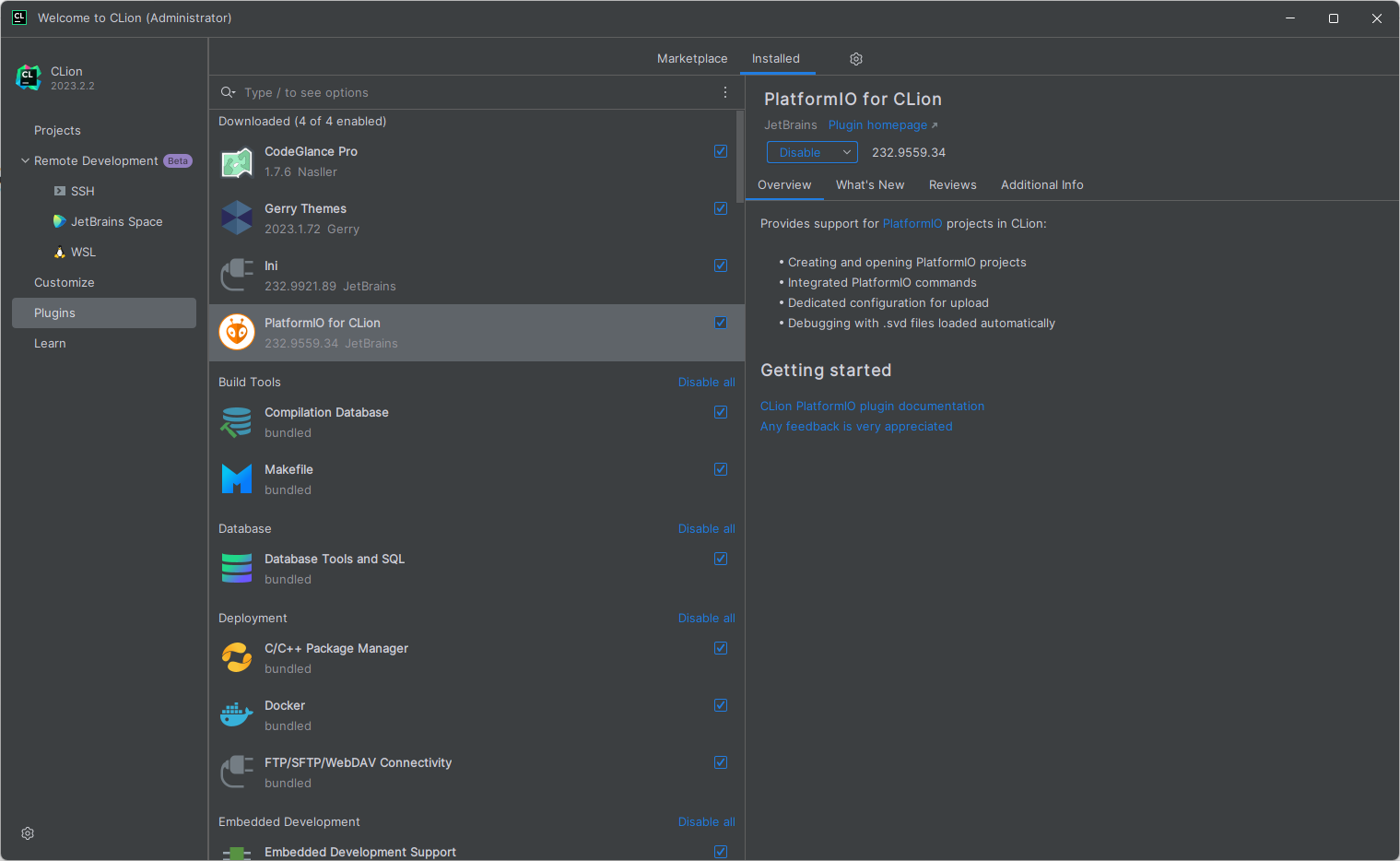Focus the plugin search input field
This screenshot has width=1400, height=861.
tap(477, 92)
